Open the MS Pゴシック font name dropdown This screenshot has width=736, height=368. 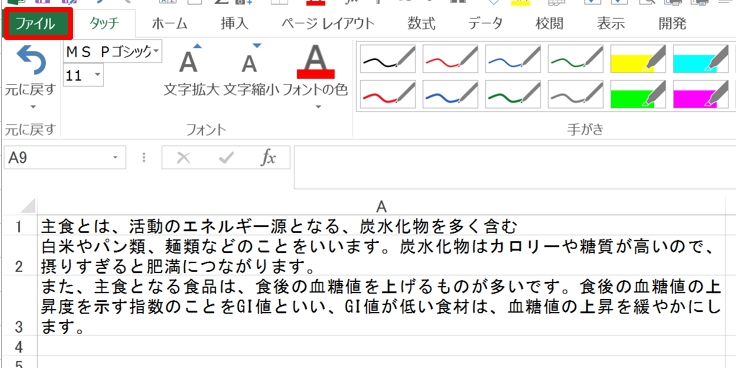point(156,51)
